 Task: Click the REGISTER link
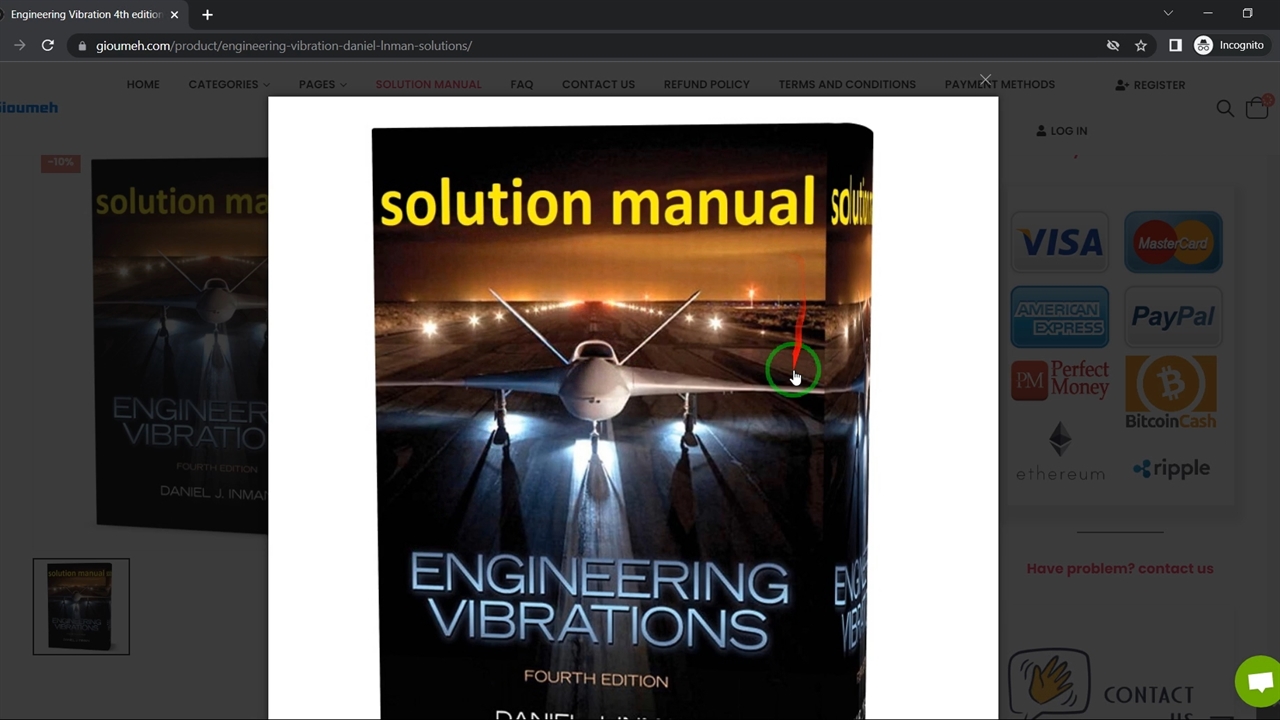click(1150, 85)
